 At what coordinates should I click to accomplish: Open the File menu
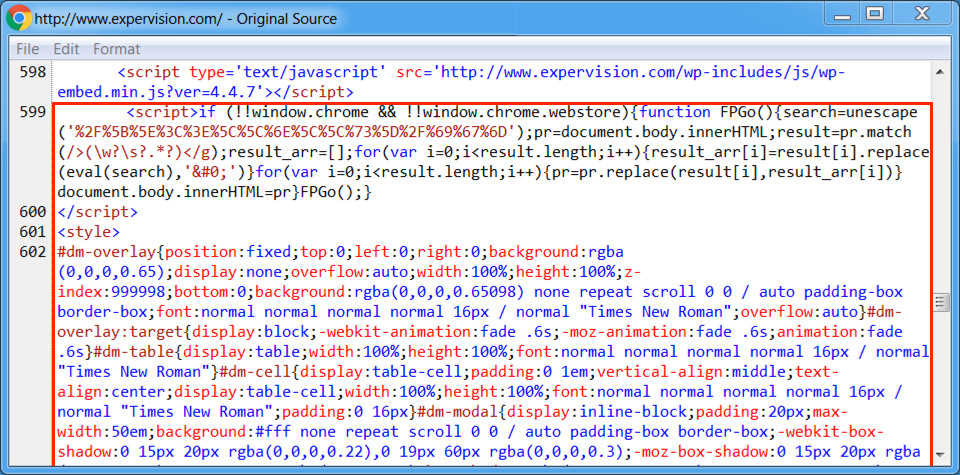point(28,49)
